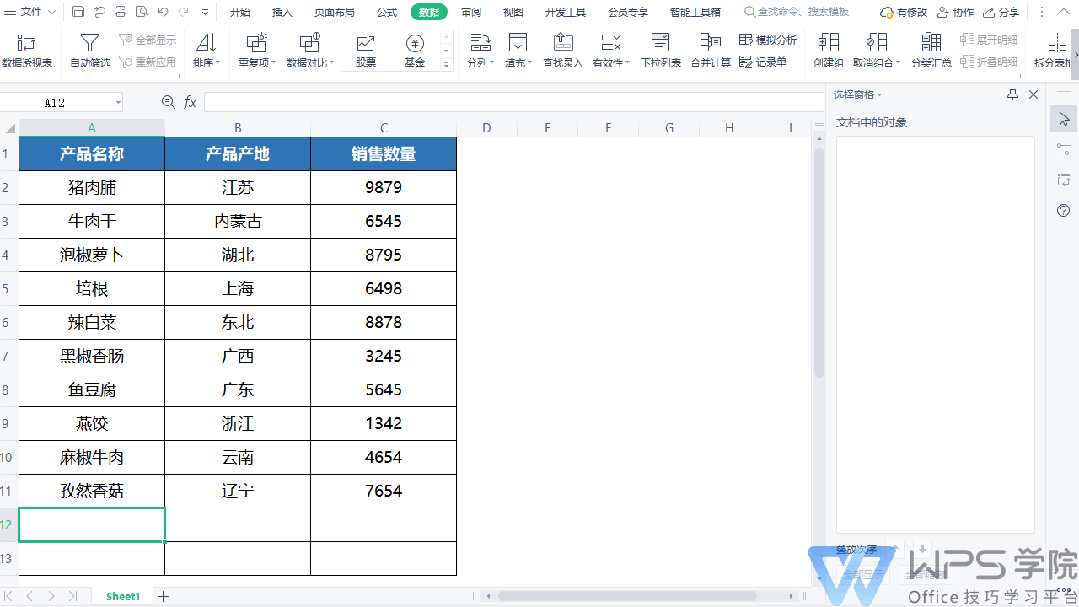Click the command search box
Viewport: 1079px width, 607px height.
[x=797, y=12]
